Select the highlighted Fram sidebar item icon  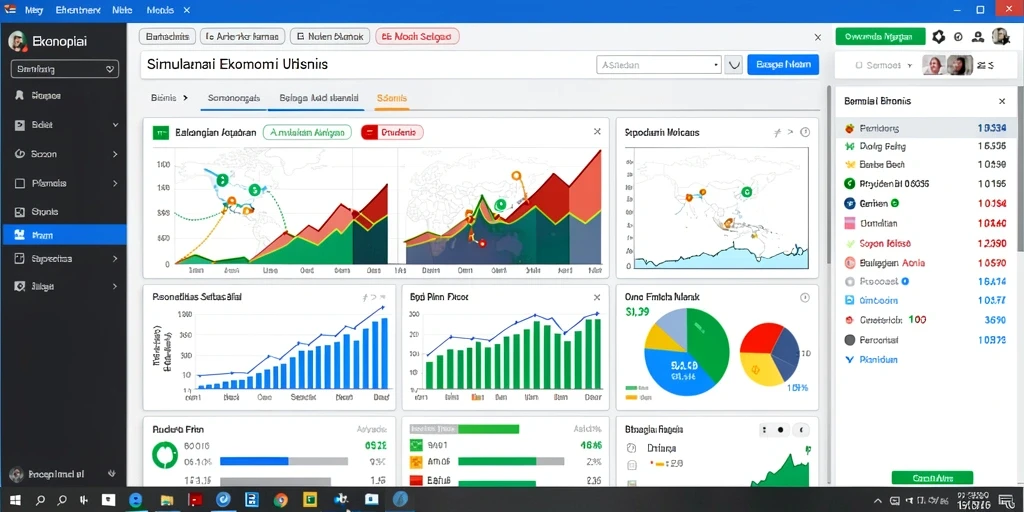point(19,235)
